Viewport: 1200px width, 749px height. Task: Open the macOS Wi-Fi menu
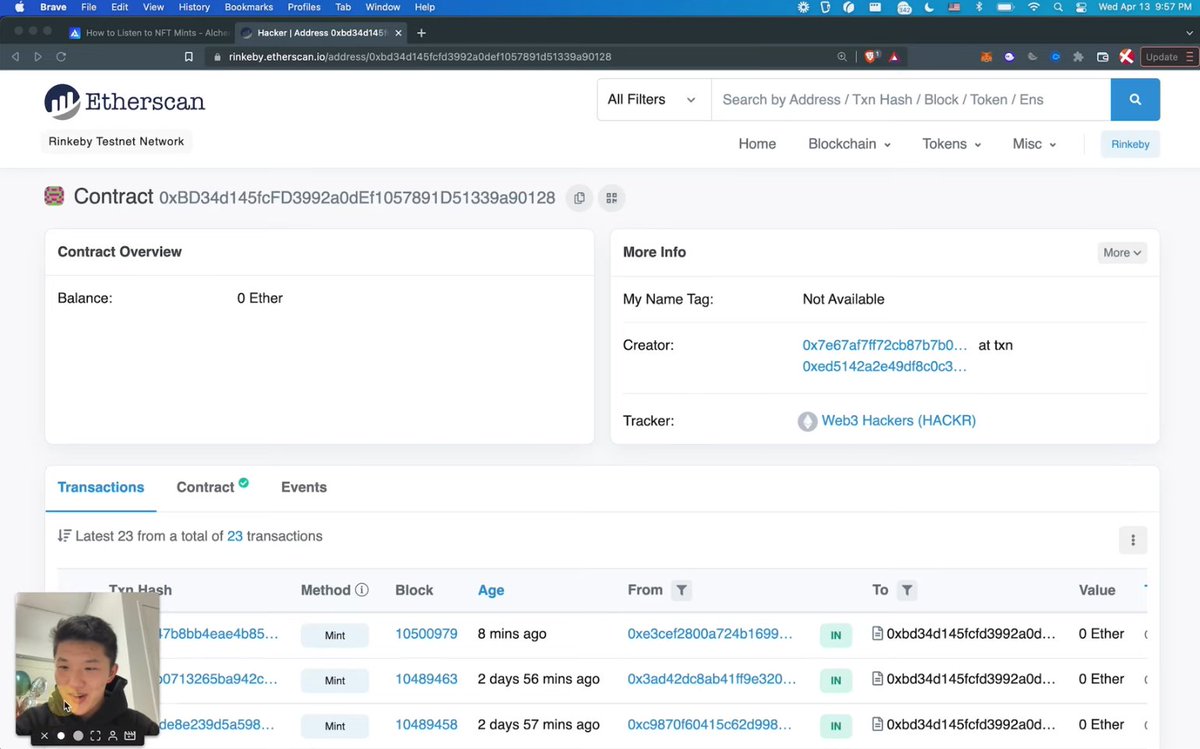[x=1033, y=7]
